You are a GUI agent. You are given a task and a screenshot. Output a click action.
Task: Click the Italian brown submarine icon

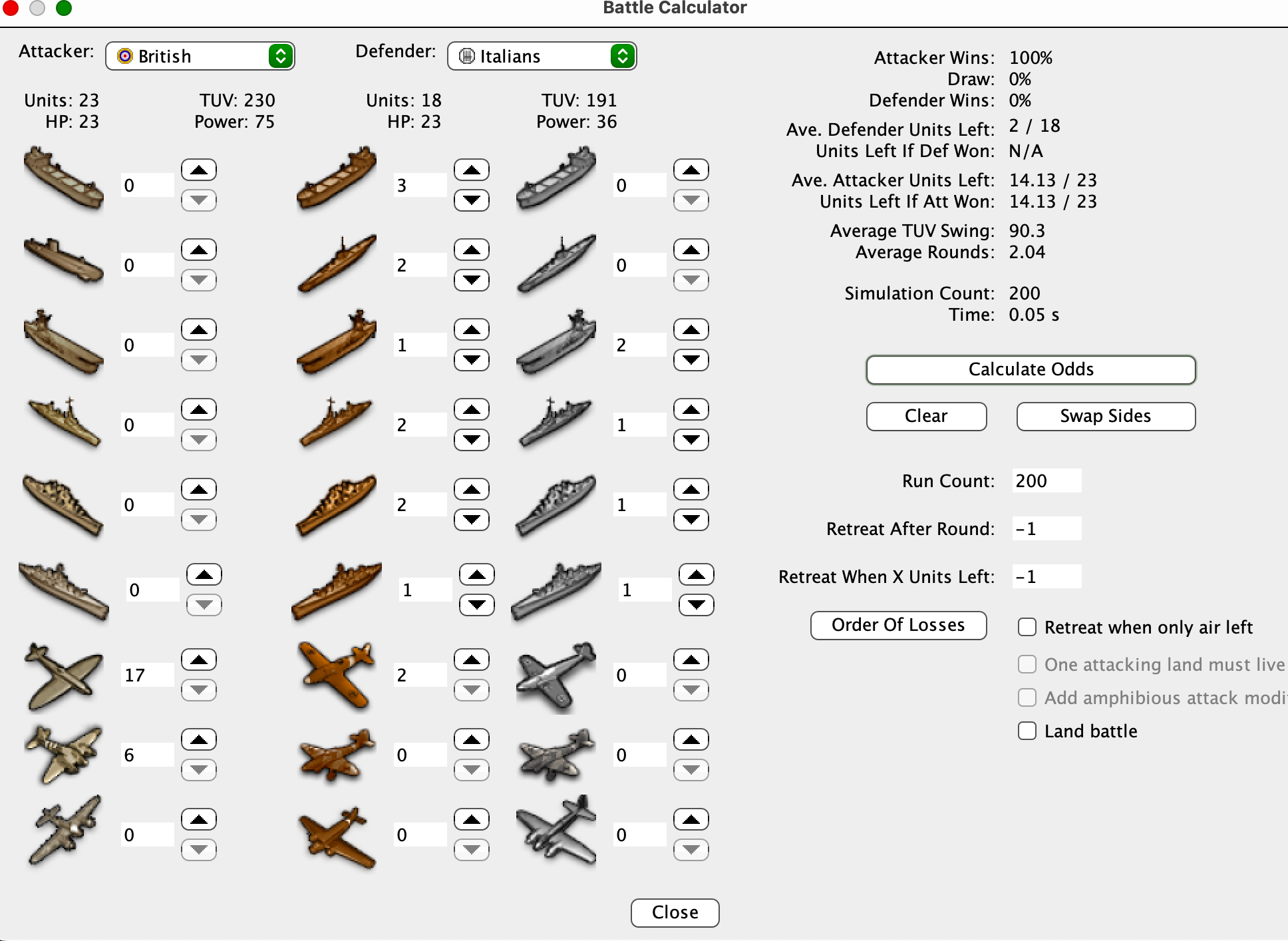[x=336, y=264]
